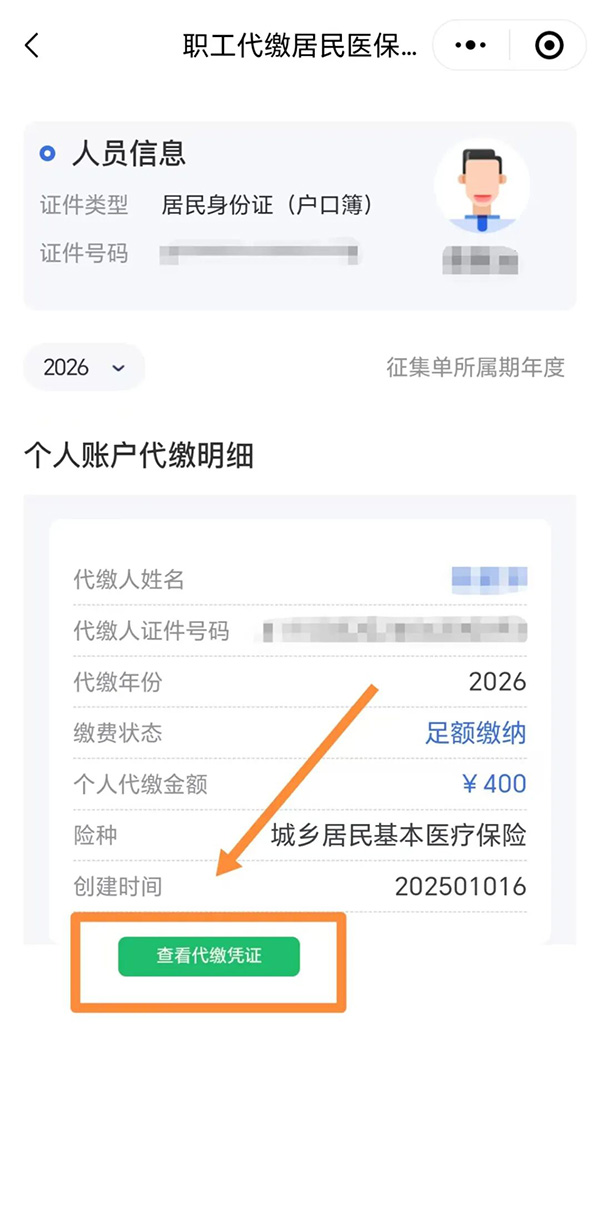Click the 人员信息 section heading
Viewport: 600px width, 1213px height.
[x=128, y=154]
